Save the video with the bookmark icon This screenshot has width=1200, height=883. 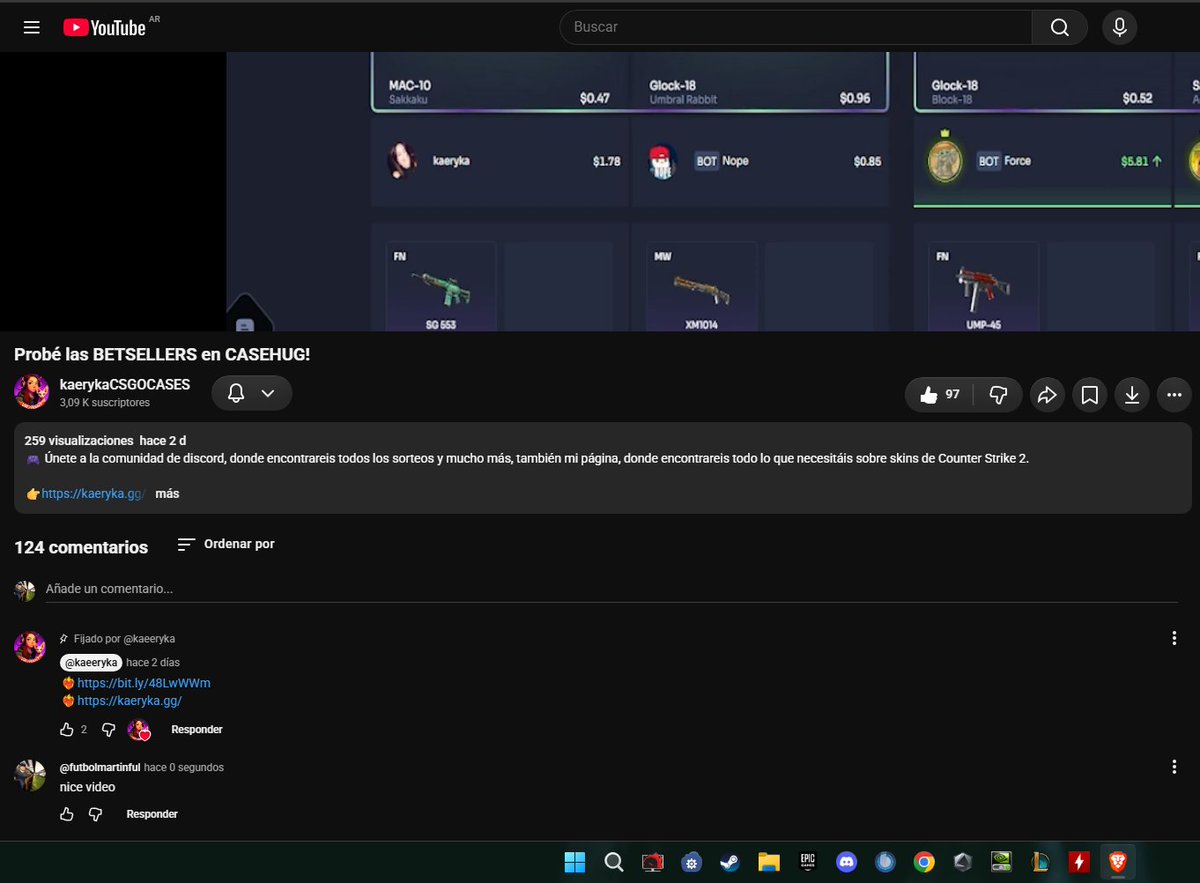[1090, 395]
